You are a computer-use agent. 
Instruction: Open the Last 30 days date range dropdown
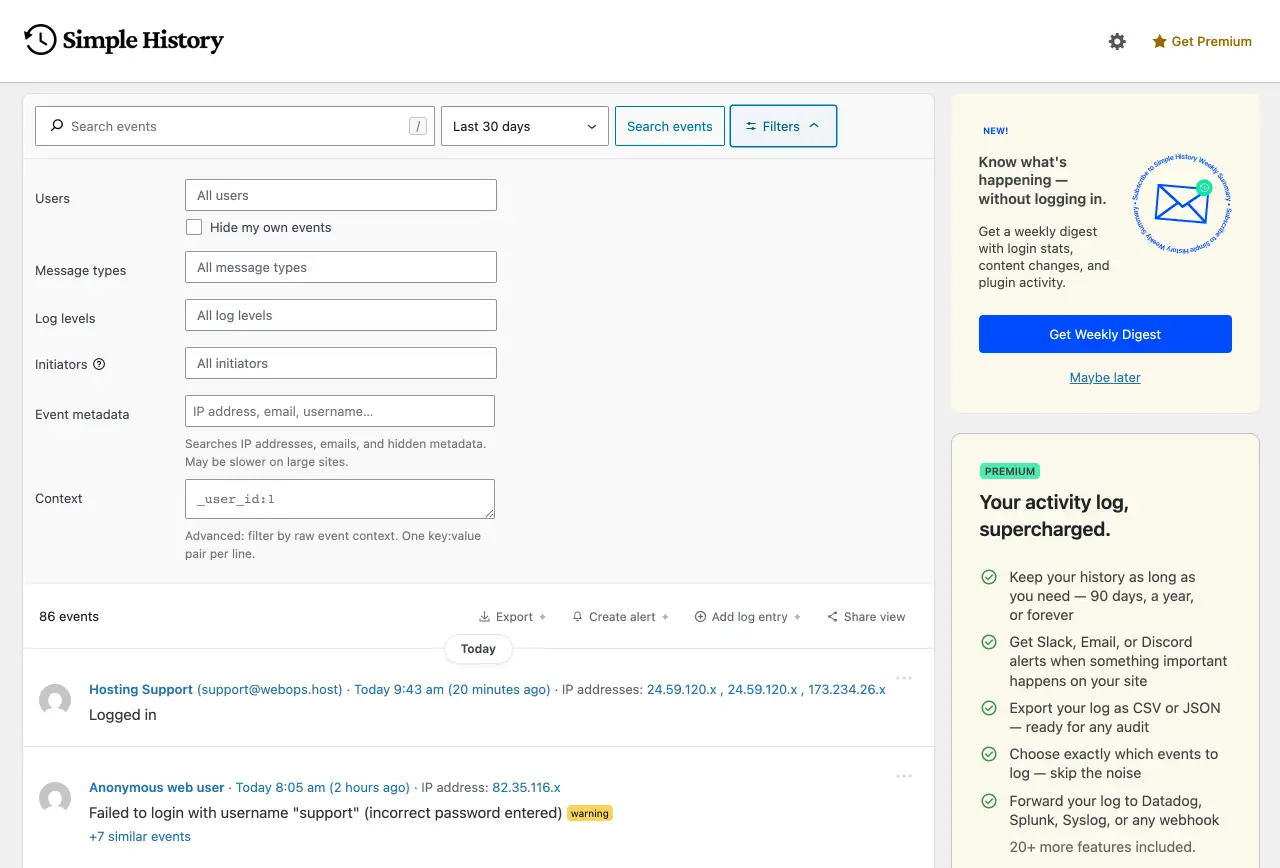point(525,126)
